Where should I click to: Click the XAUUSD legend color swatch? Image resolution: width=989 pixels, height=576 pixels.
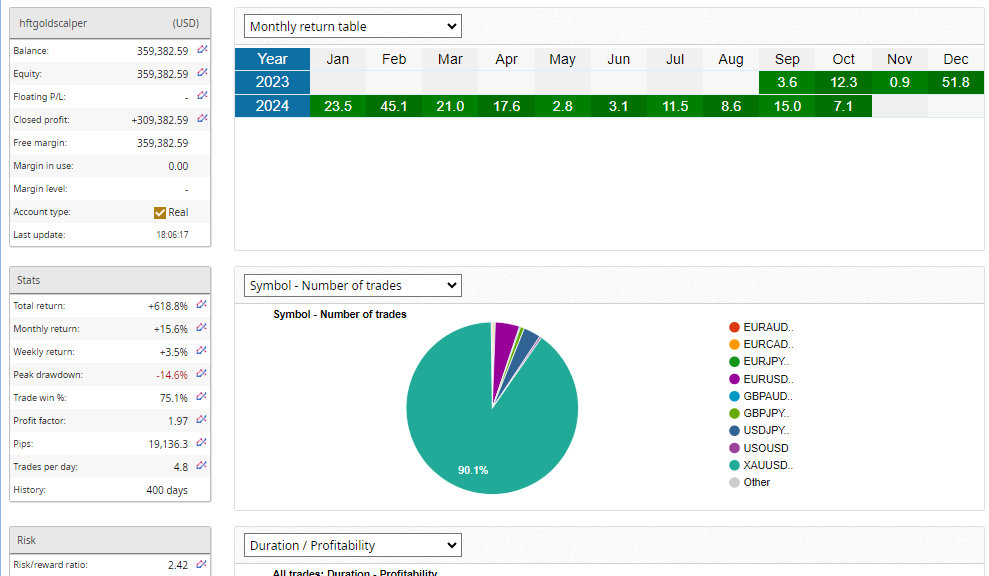click(x=735, y=465)
